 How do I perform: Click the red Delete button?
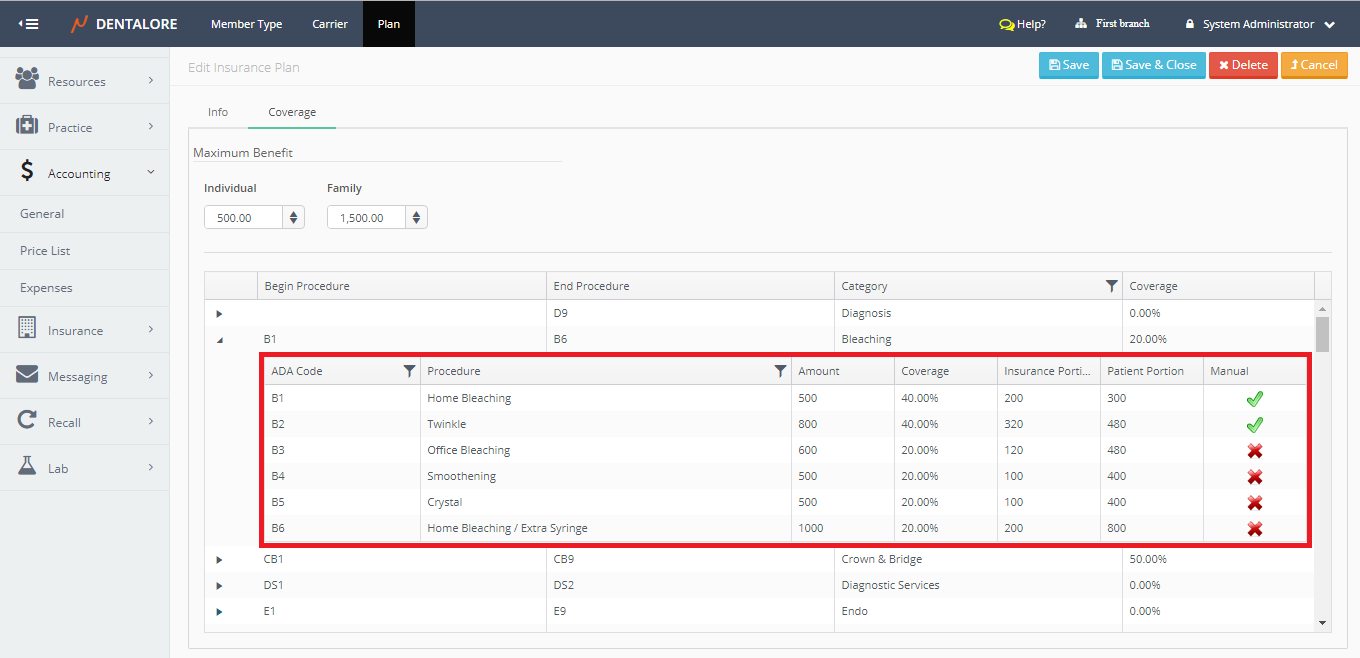[1242, 65]
